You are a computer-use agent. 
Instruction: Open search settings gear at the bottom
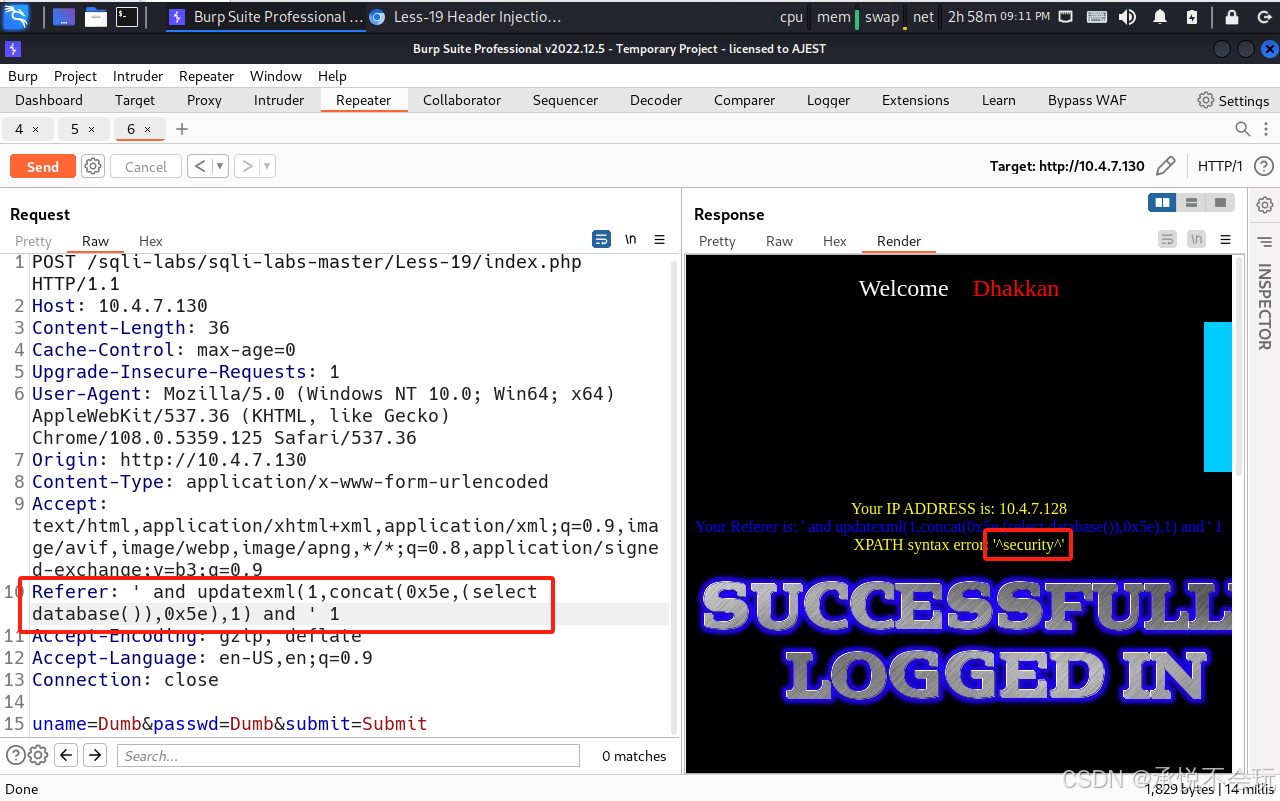coord(38,755)
